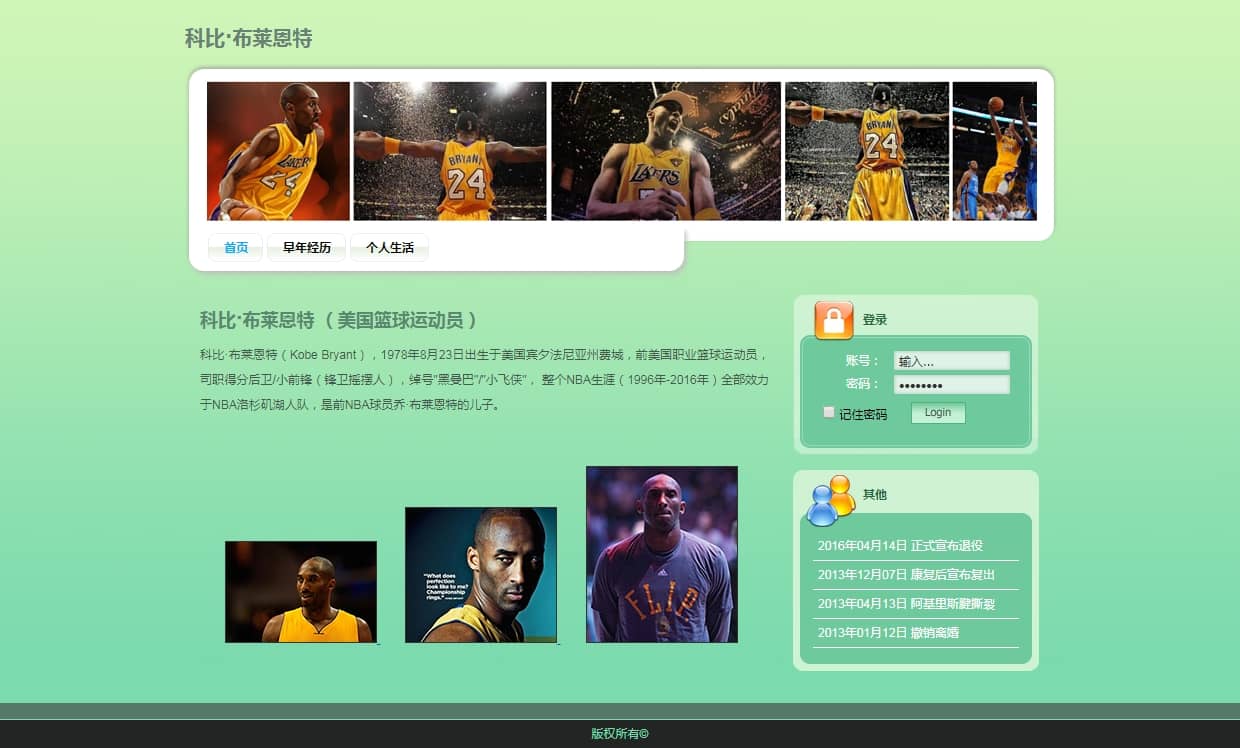Viewport: 1240px width, 748px height.
Task: Go to the 个人生活 tab
Action: (389, 248)
